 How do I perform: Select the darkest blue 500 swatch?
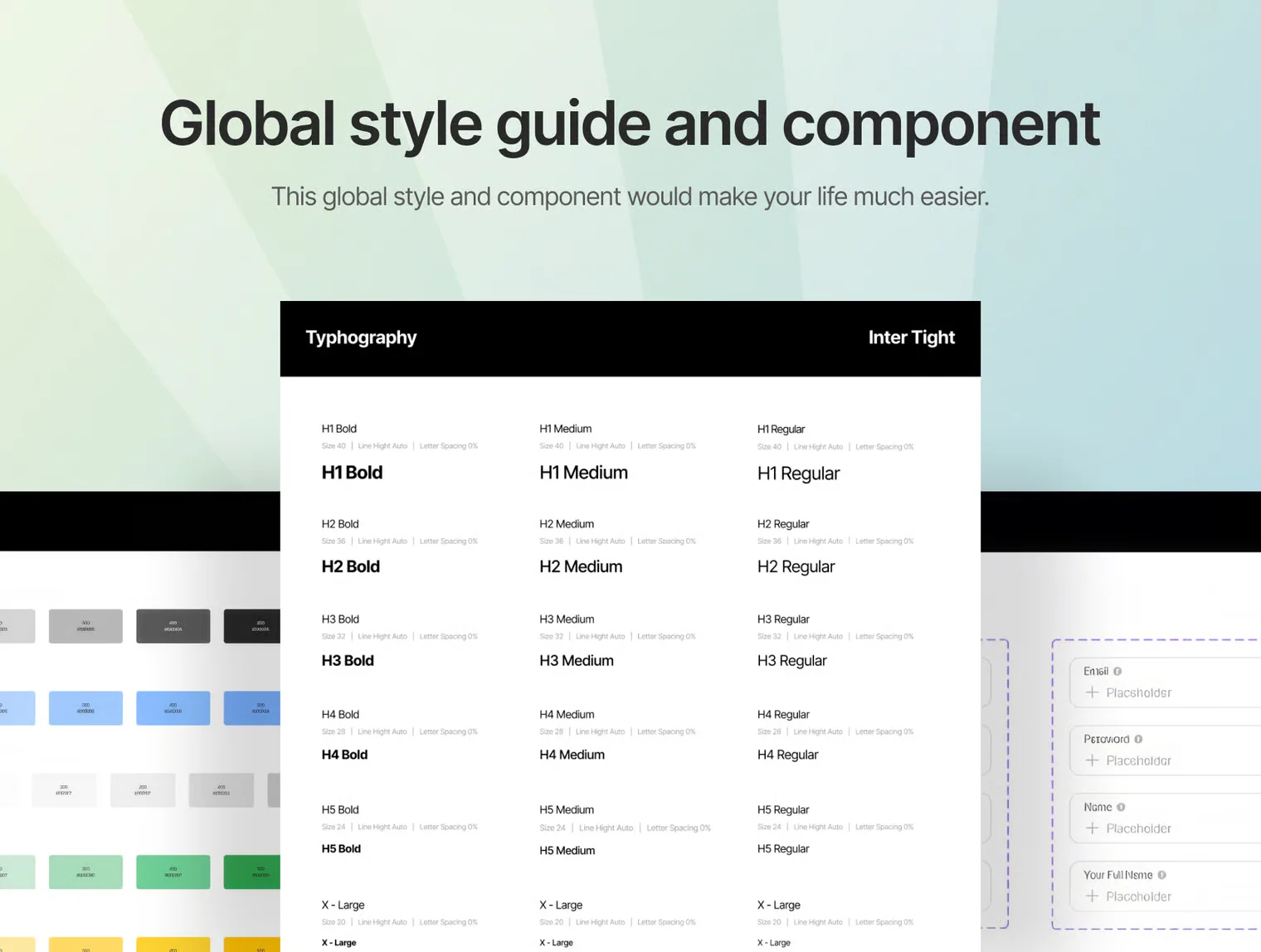(x=252, y=708)
